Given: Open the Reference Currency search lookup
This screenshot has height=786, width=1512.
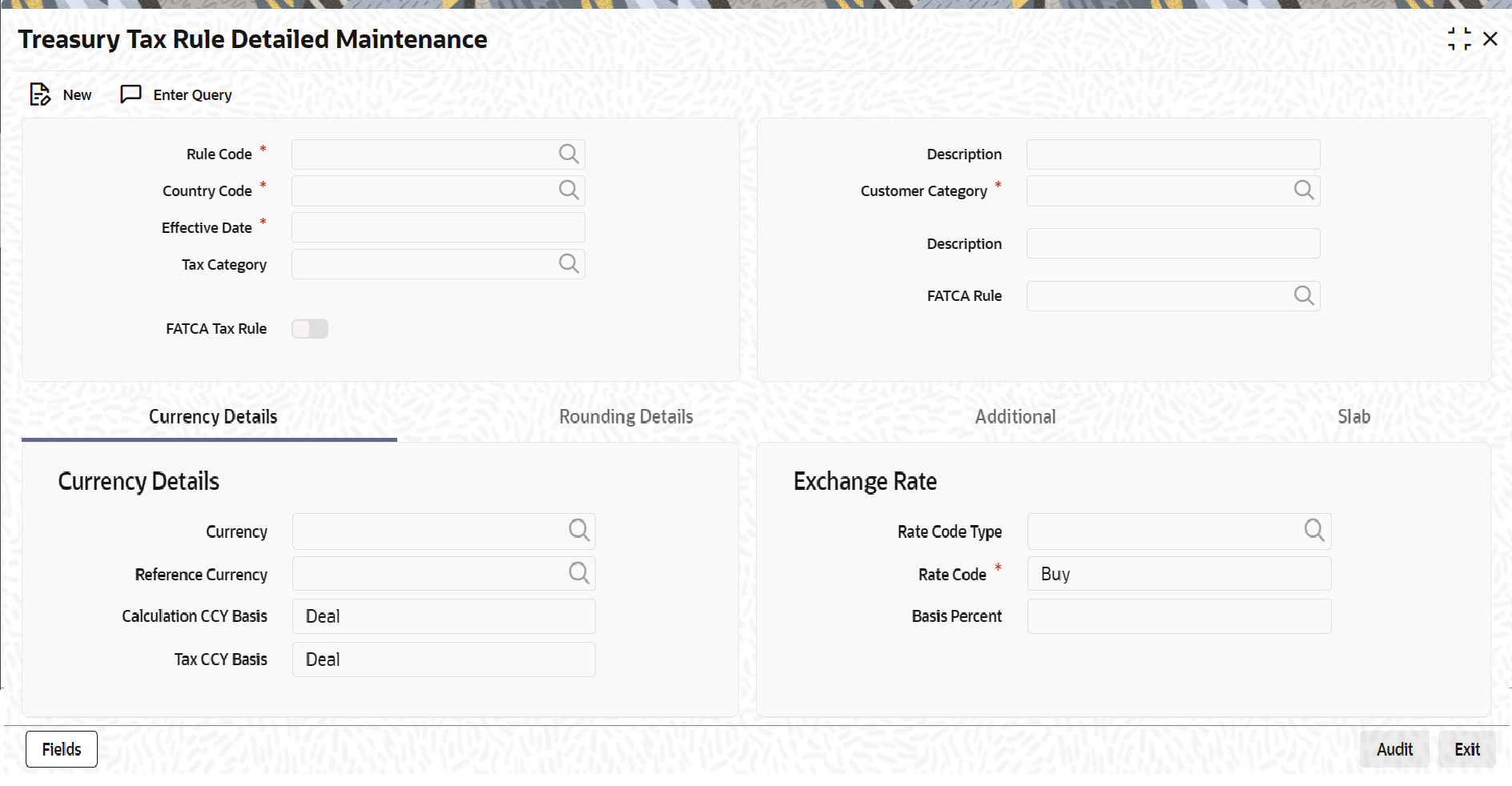Looking at the screenshot, I should tap(579, 573).
